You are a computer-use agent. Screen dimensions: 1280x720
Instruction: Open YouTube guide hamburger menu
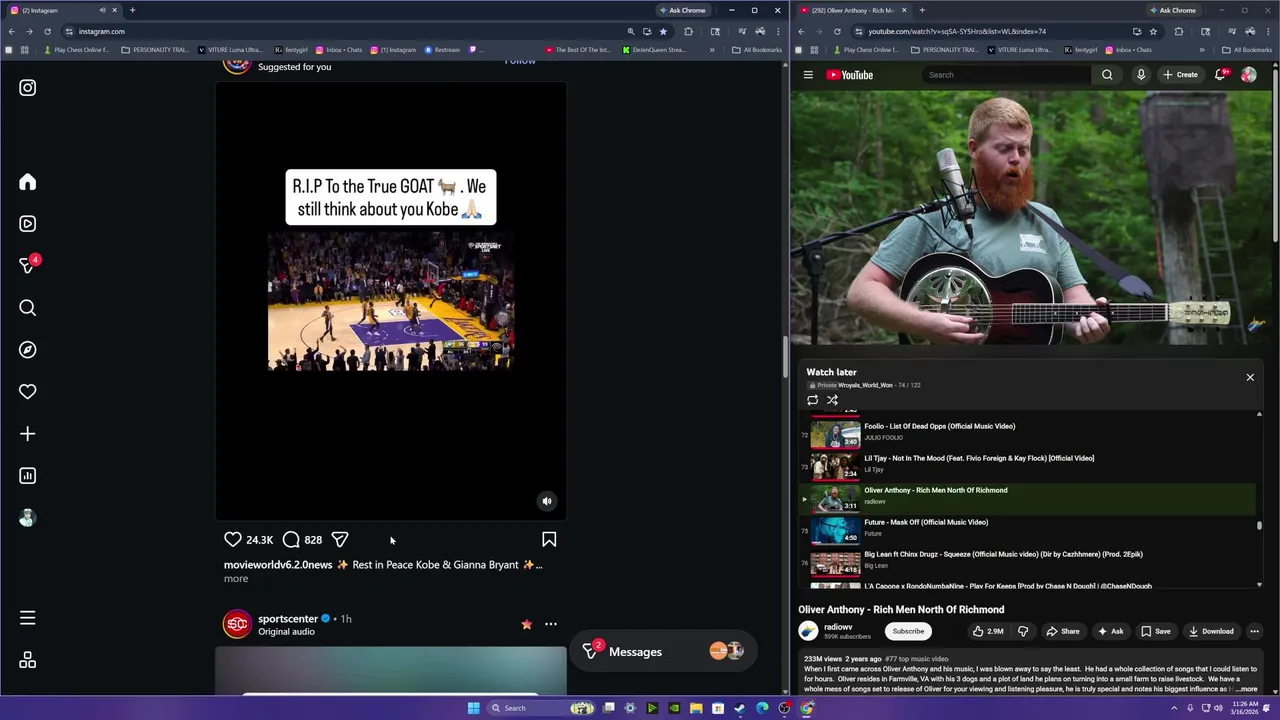click(808, 75)
